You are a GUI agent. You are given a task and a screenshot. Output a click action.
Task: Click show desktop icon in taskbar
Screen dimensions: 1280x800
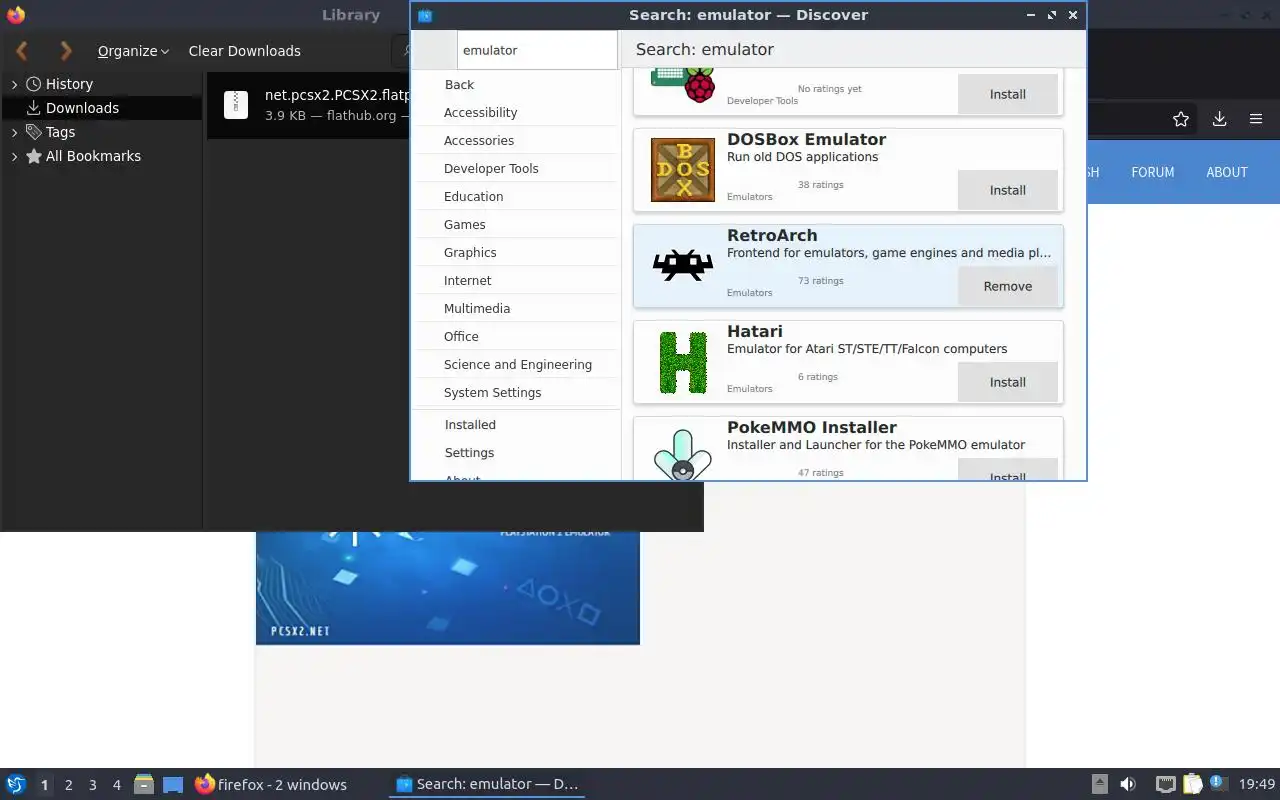coord(173,785)
